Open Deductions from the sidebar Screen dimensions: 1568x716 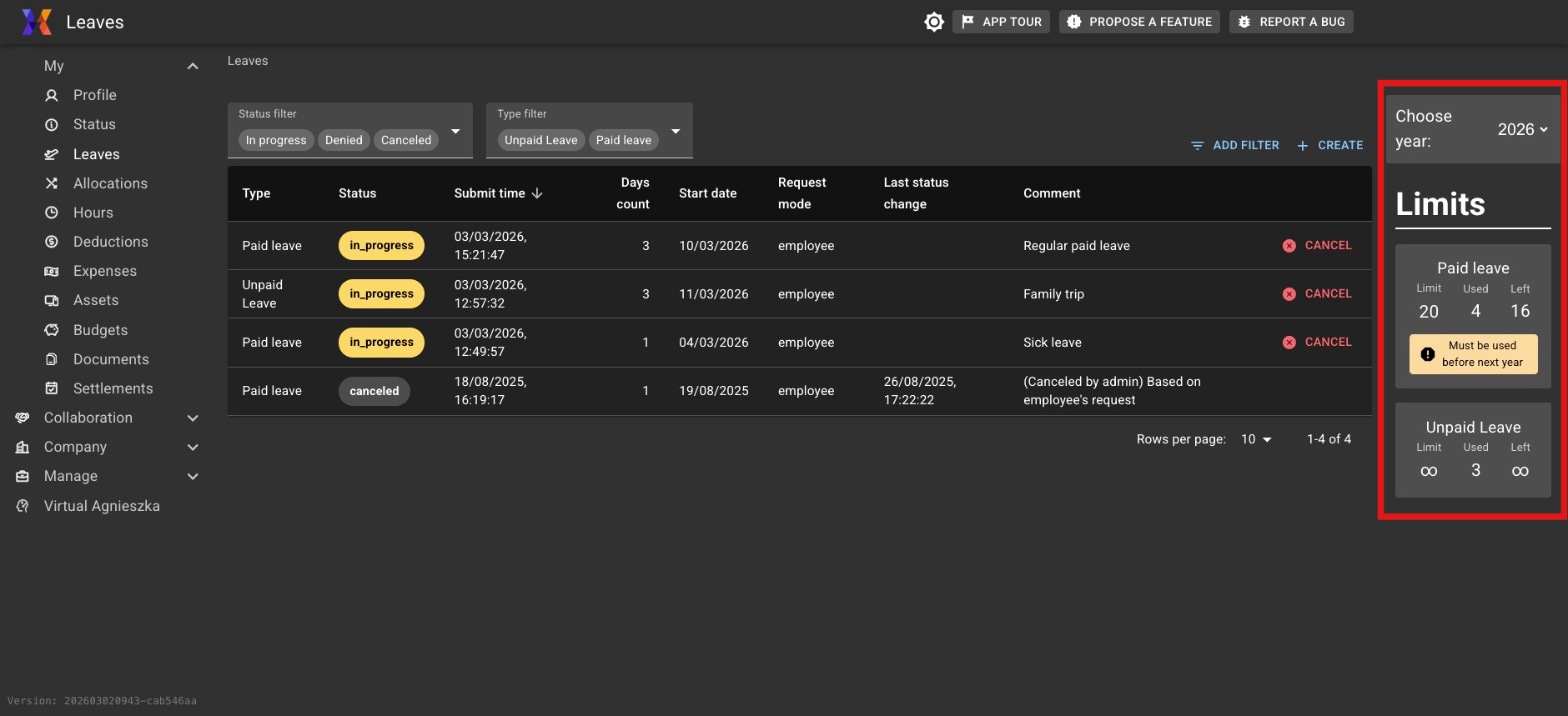(x=110, y=242)
